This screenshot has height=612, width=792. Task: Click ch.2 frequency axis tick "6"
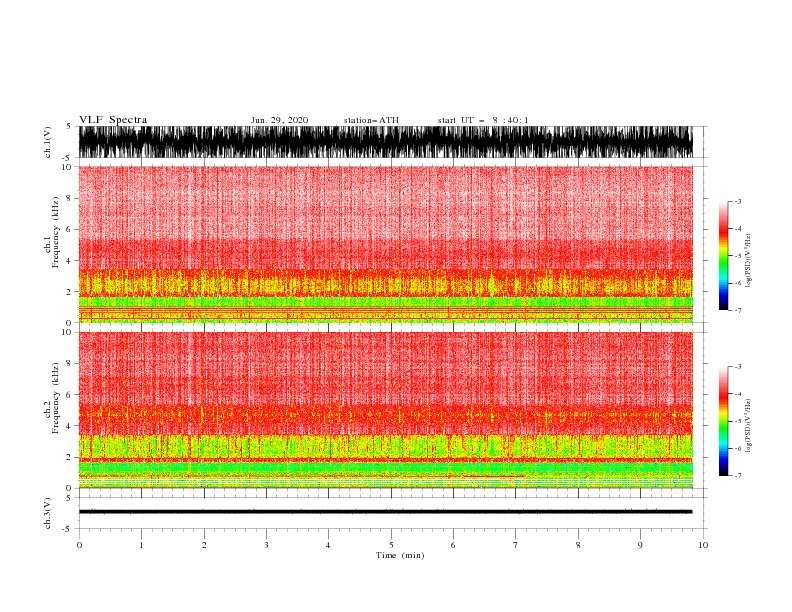point(69,394)
